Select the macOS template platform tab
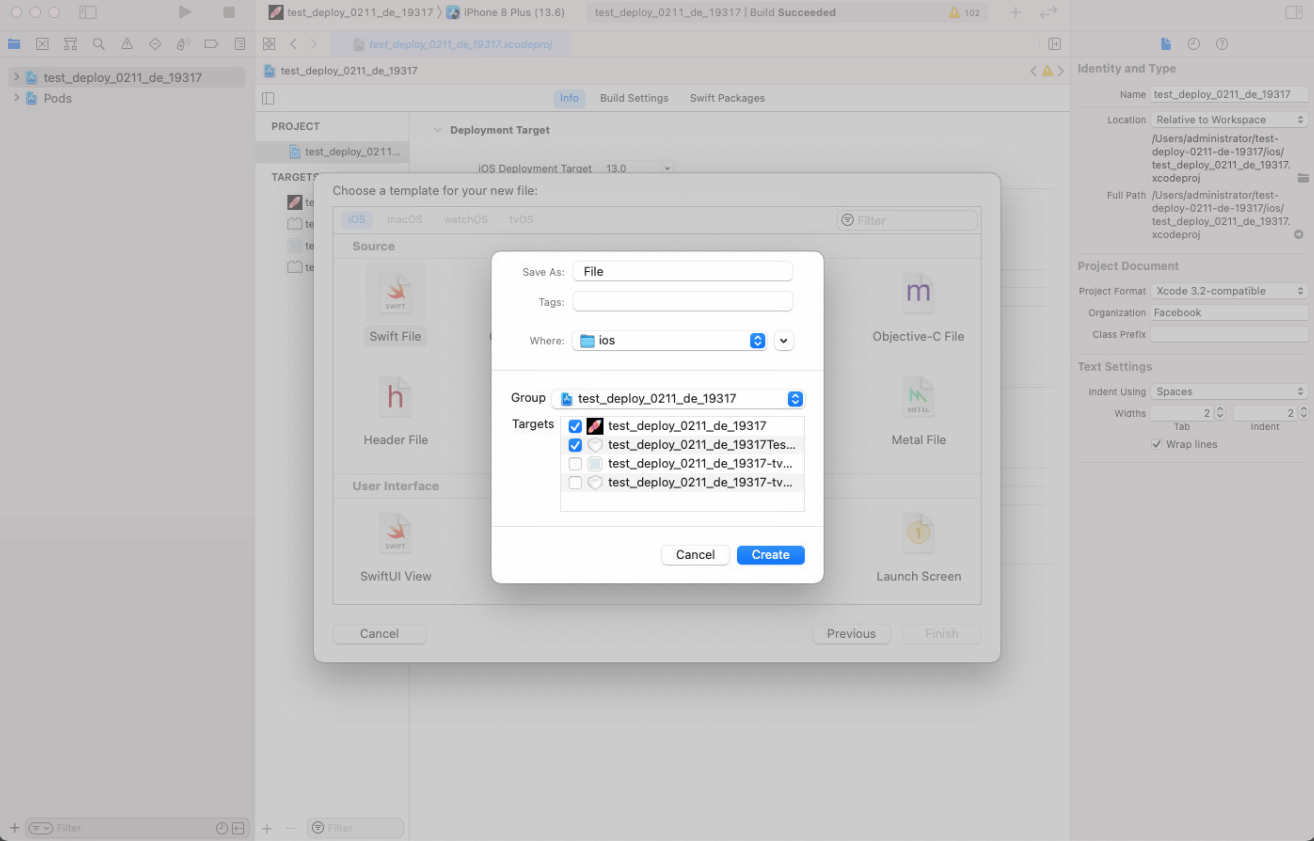This screenshot has width=1314, height=841. pos(405,220)
